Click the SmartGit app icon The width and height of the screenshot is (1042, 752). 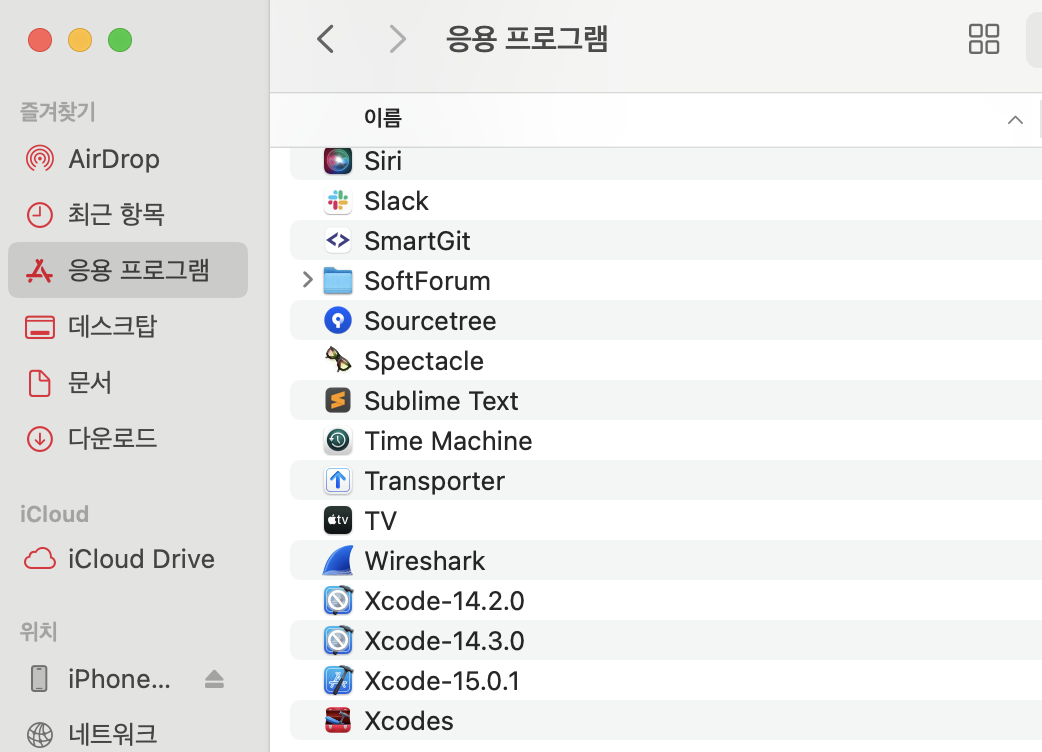(338, 240)
